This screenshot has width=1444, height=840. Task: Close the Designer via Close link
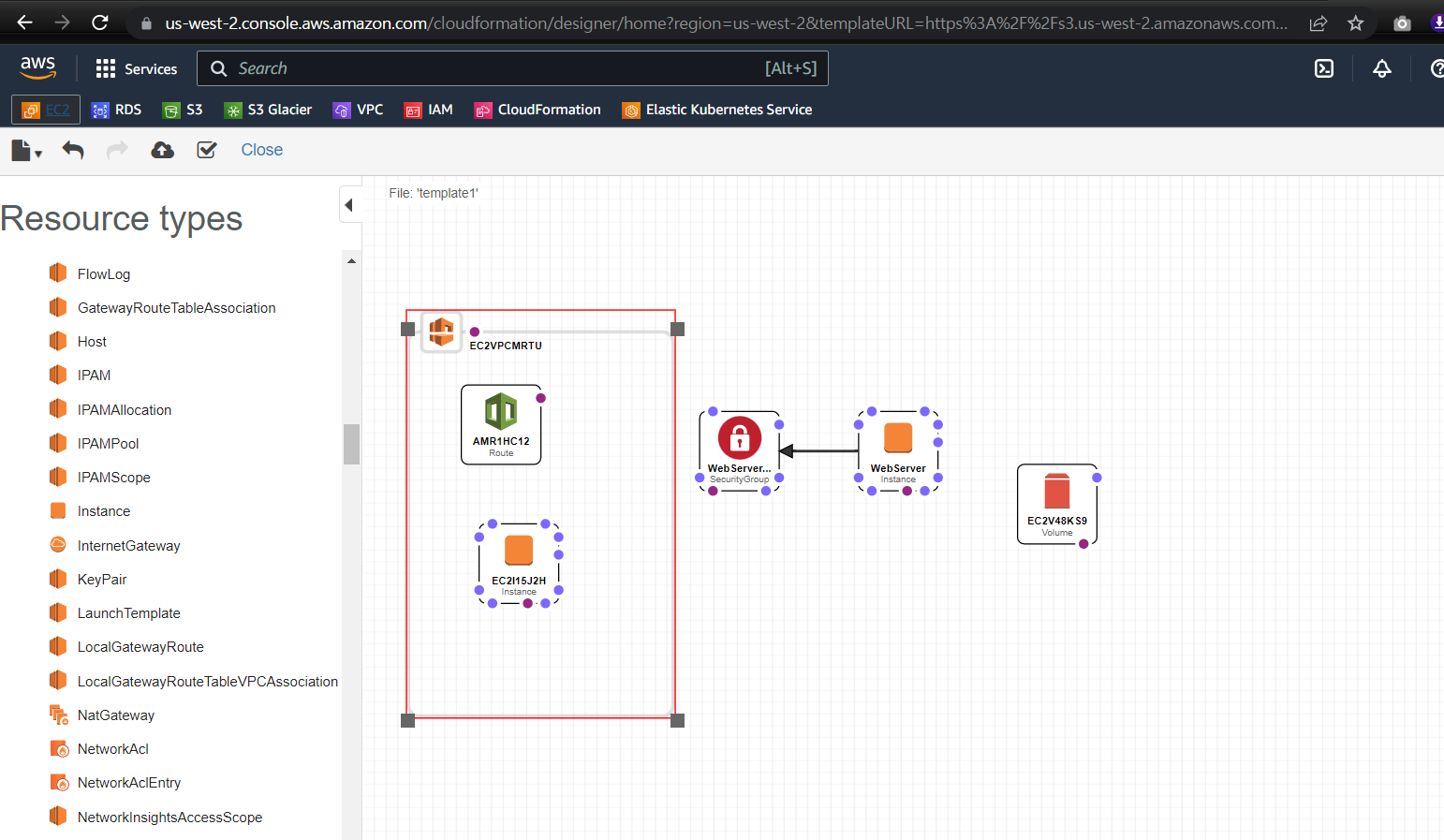[x=262, y=150]
